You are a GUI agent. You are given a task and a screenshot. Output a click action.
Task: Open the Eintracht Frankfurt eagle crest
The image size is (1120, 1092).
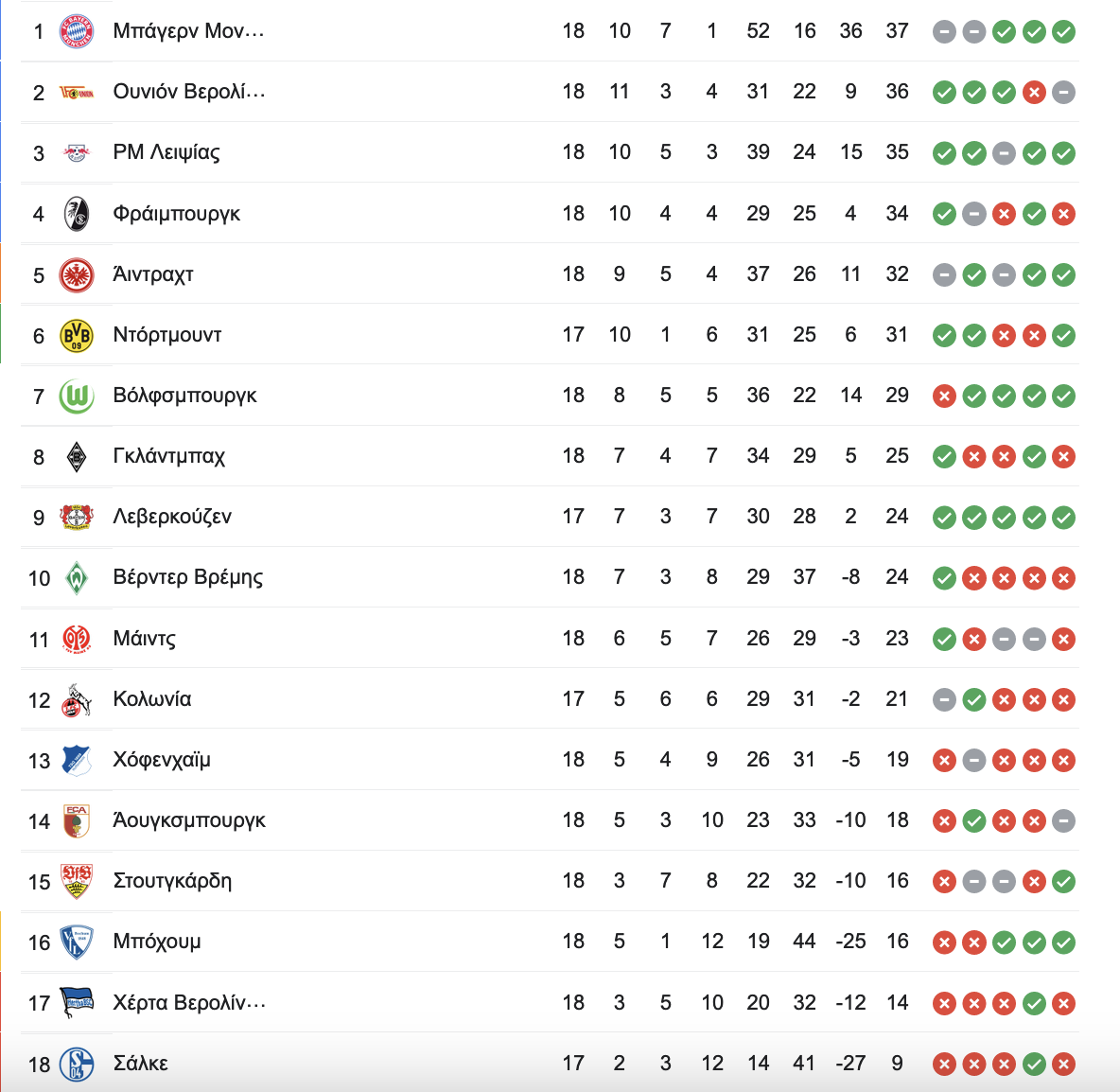click(x=77, y=274)
